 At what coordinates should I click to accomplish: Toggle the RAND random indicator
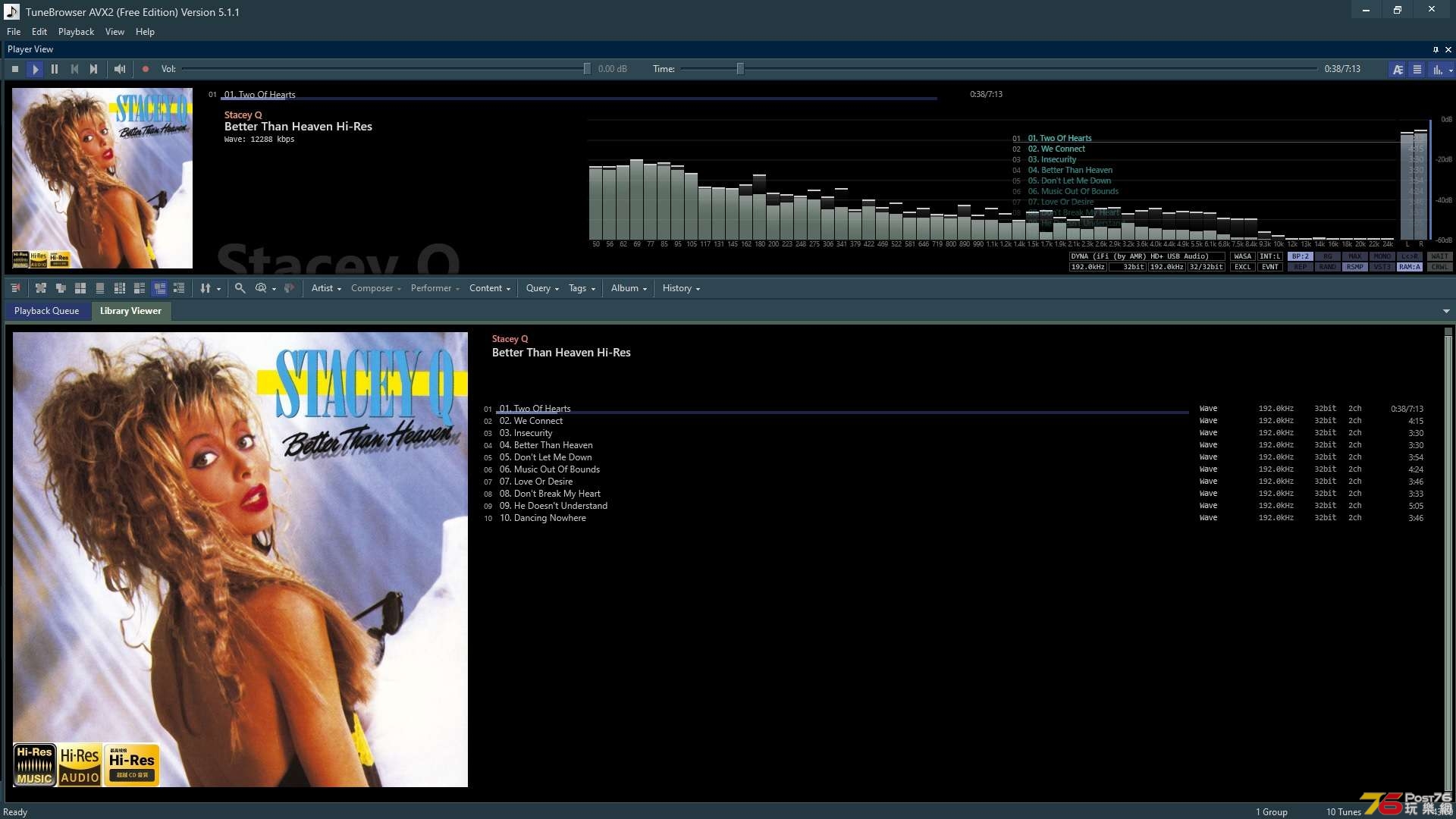click(1328, 267)
